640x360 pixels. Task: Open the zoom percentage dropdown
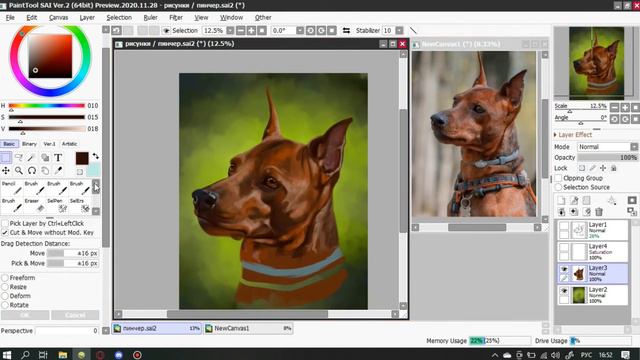click(x=230, y=31)
